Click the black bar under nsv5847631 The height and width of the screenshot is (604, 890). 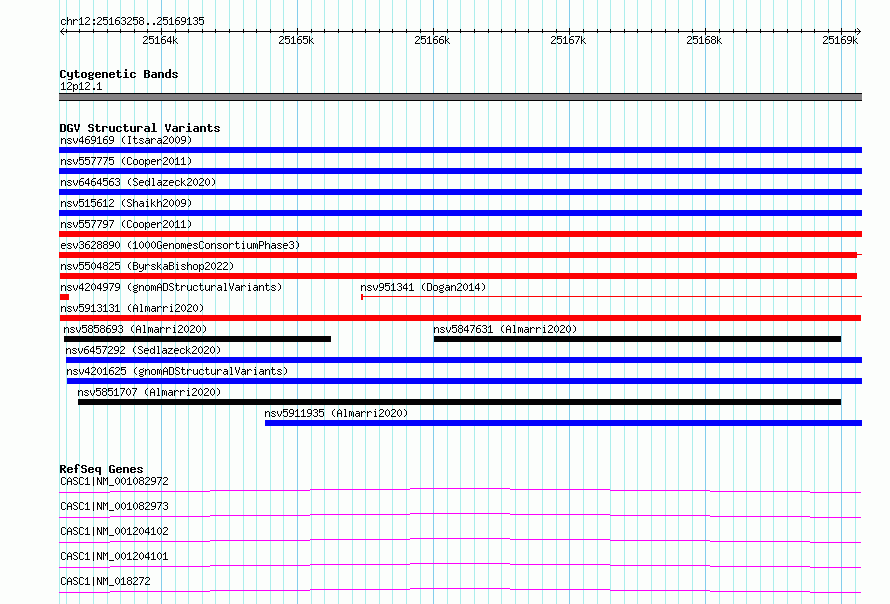637,339
